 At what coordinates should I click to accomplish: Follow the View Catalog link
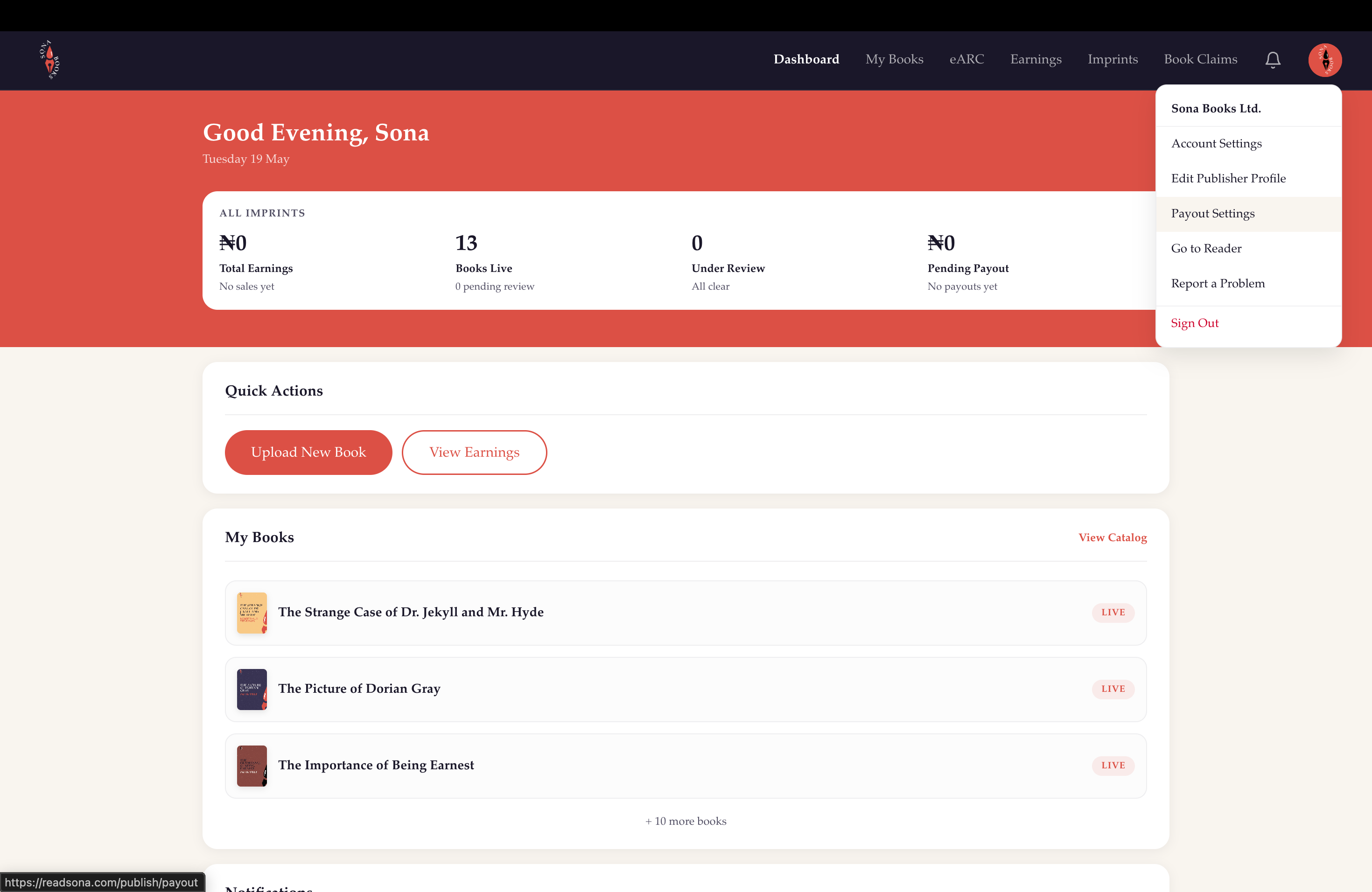pos(1112,537)
